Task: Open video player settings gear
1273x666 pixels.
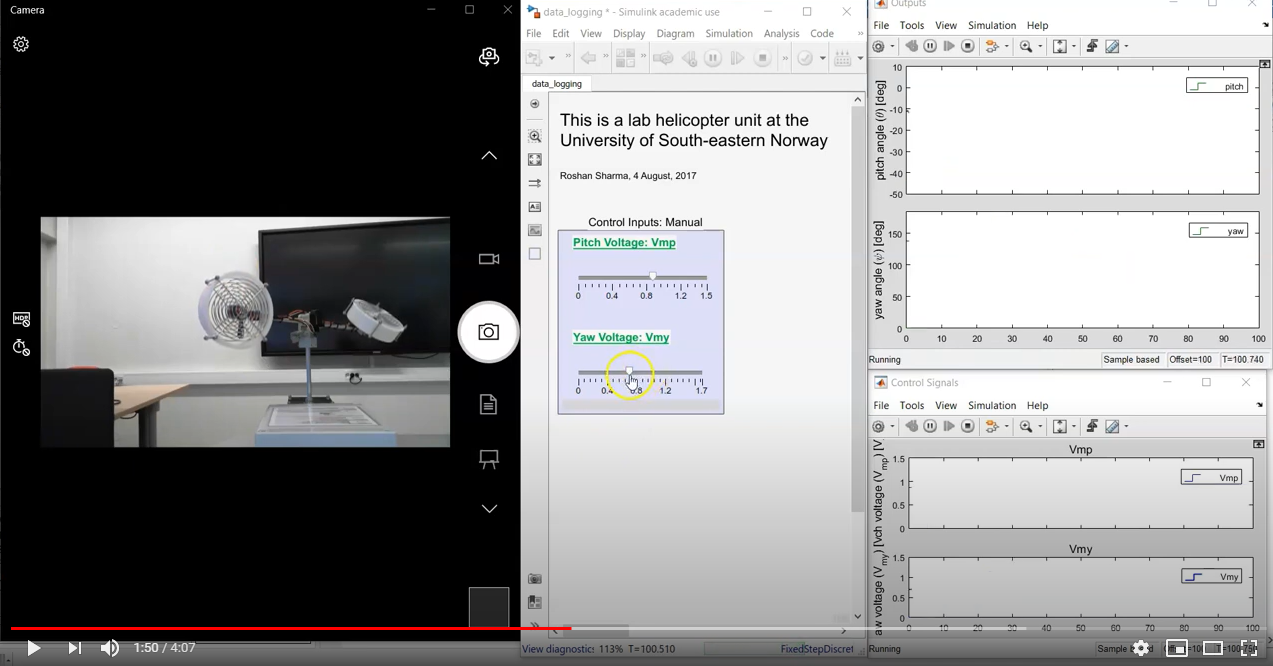Action: 1141,648
